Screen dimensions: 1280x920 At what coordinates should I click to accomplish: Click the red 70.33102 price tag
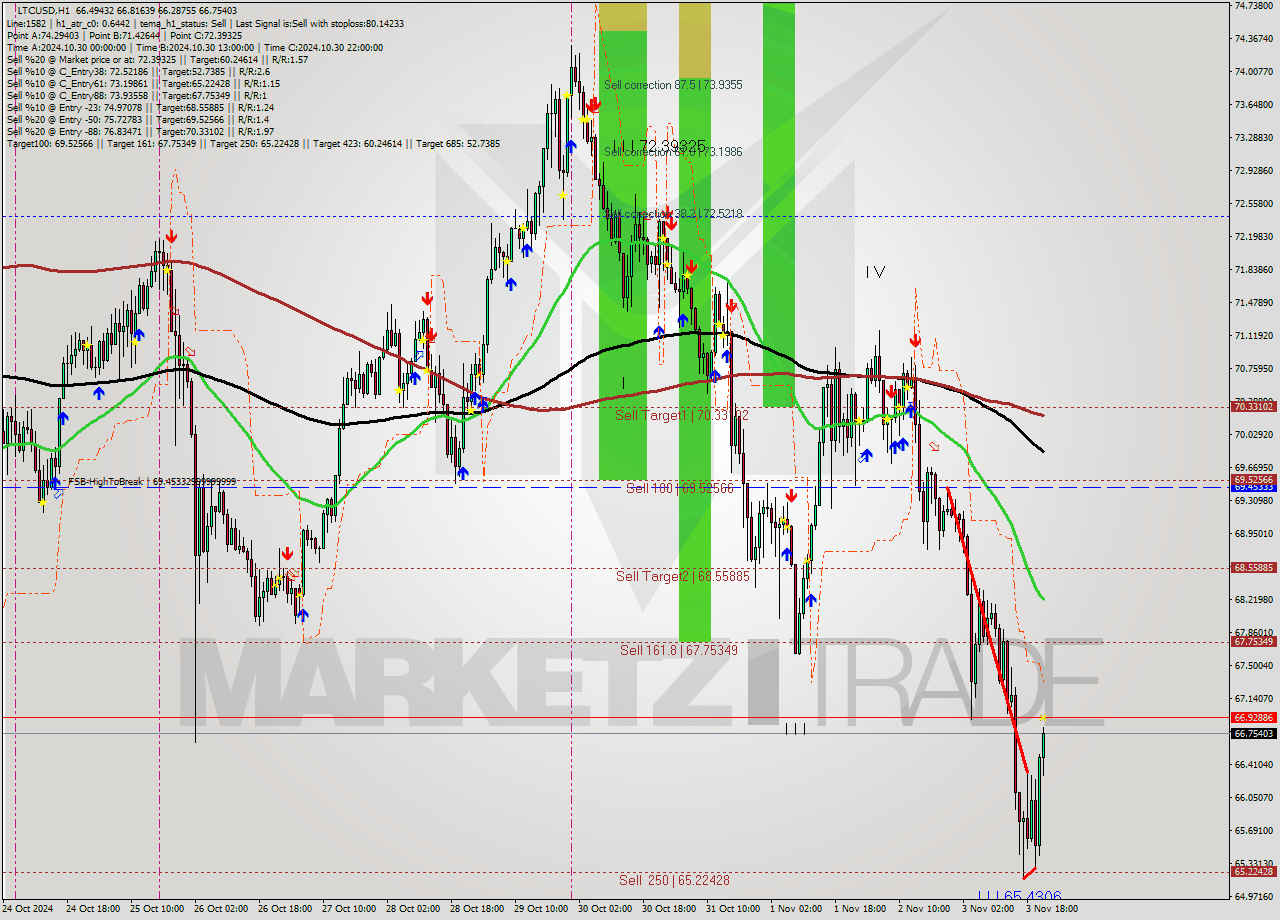[1253, 407]
